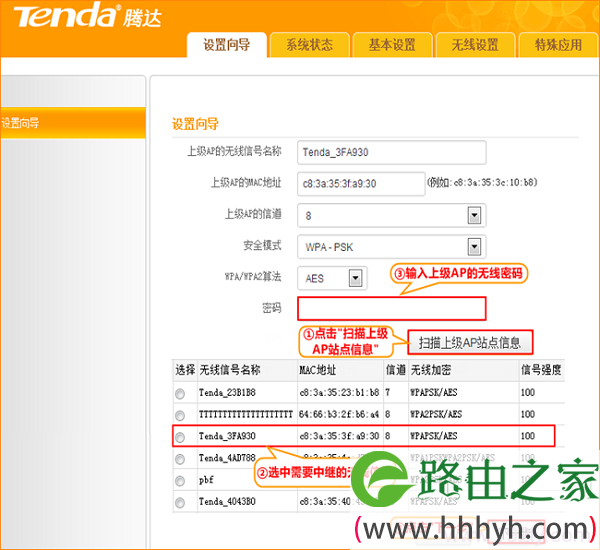This screenshot has width=600, height=550.
Task: Select the radio button for Tenda_4043B0
Action: (180, 503)
